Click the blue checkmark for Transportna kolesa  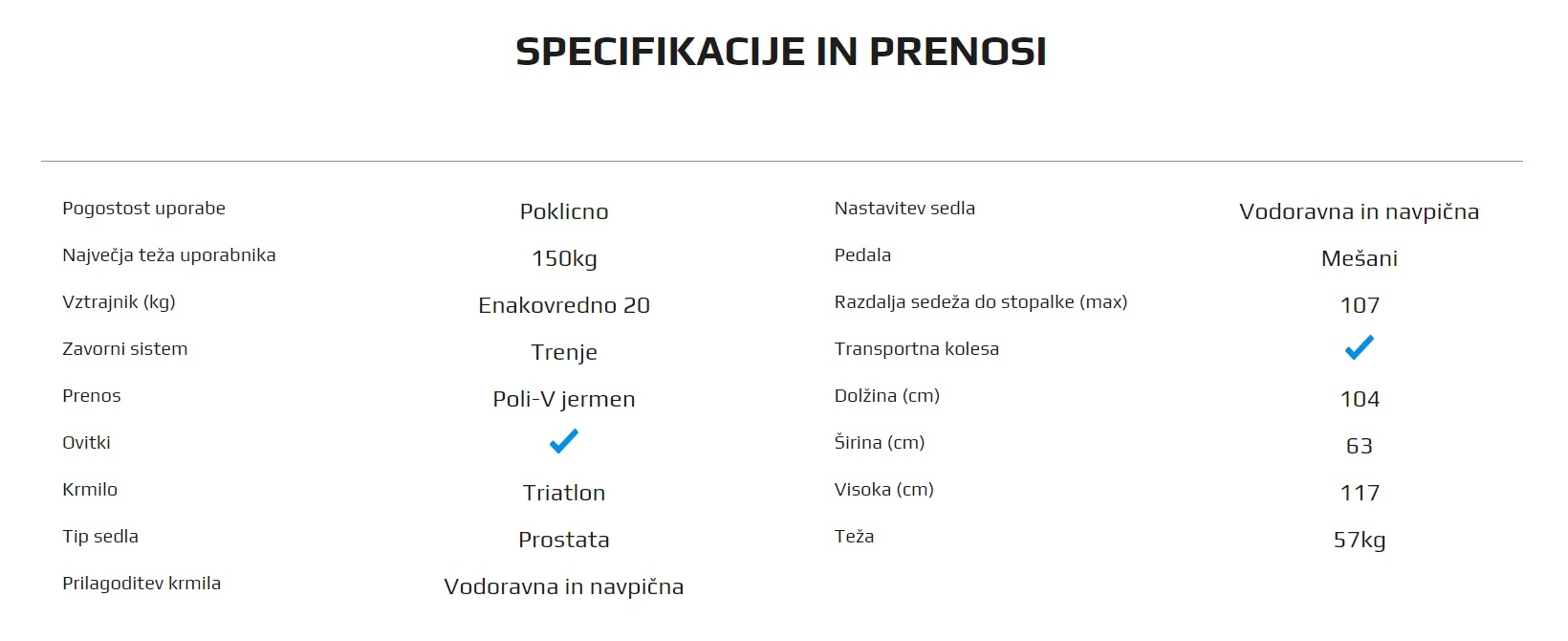(x=1359, y=347)
